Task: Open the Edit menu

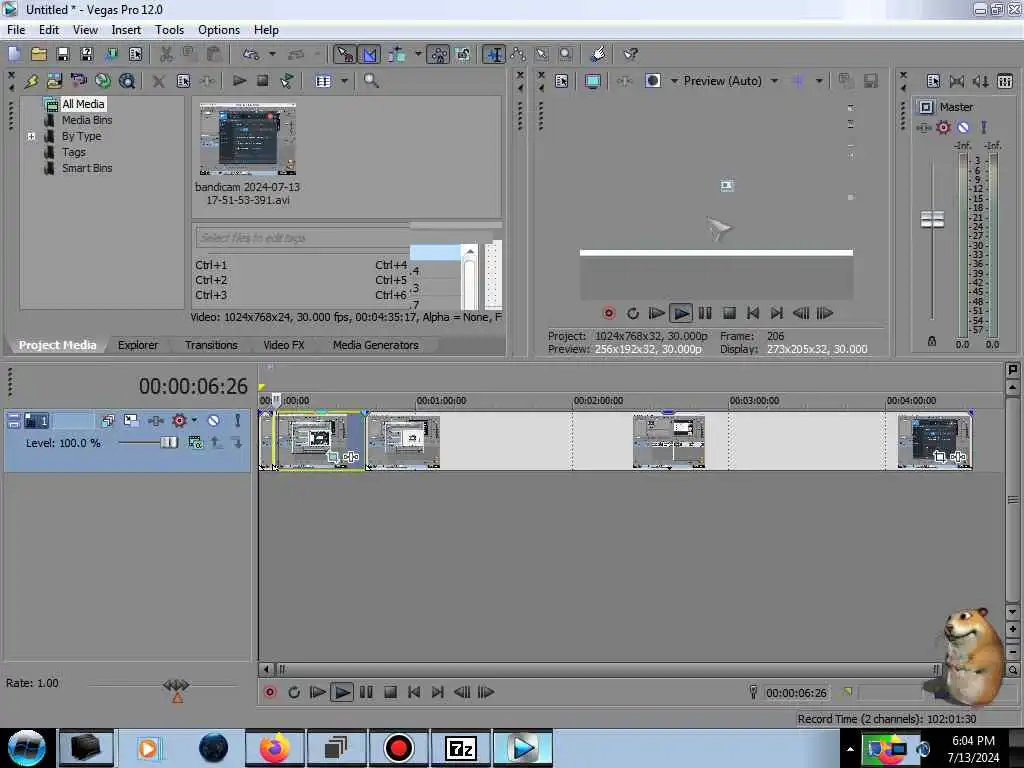Action: [x=48, y=30]
